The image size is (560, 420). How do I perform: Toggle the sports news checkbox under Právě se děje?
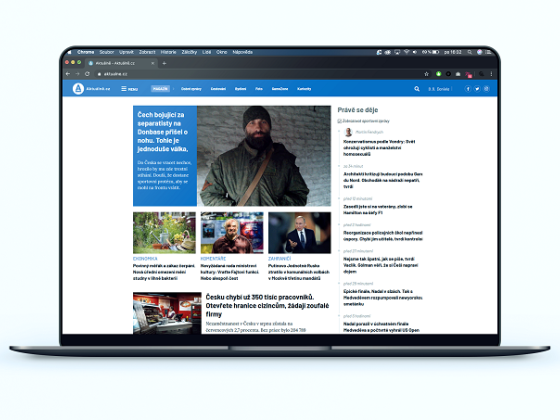point(339,121)
